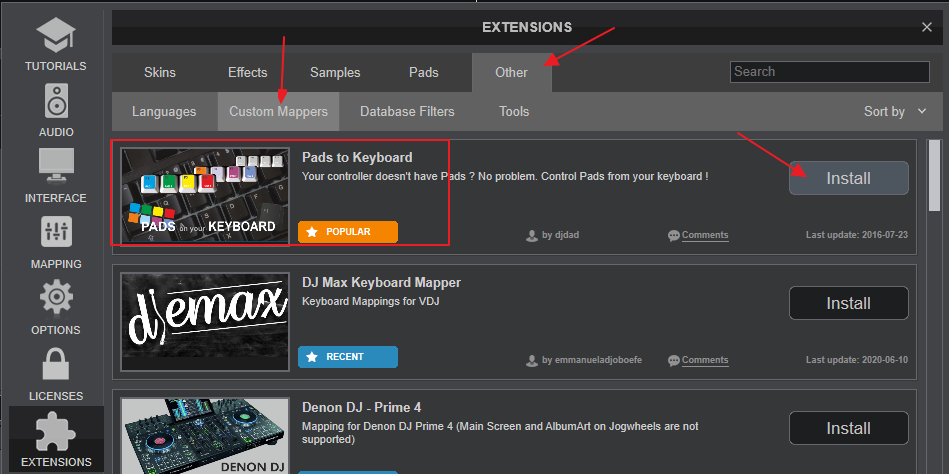Viewport: 949px width, 474px height.
Task: Open the Tools sub-tab
Action: point(514,111)
